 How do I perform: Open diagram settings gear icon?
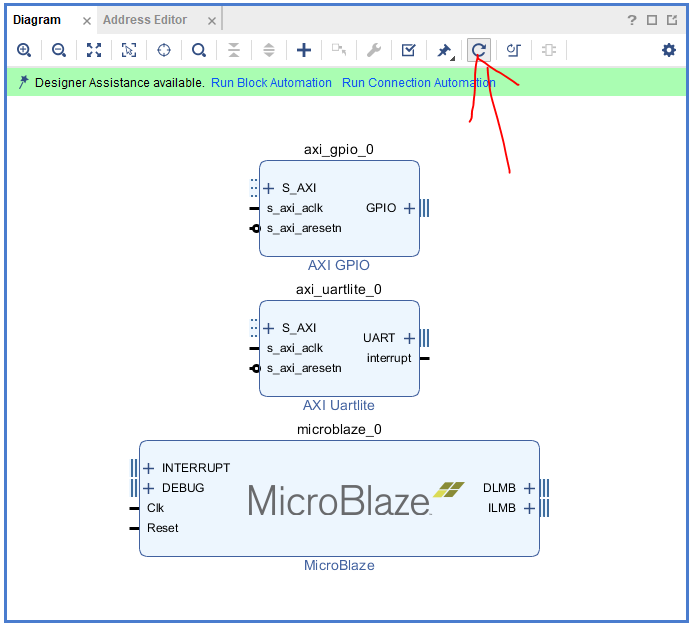pyautogui.click(x=669, y=50)
